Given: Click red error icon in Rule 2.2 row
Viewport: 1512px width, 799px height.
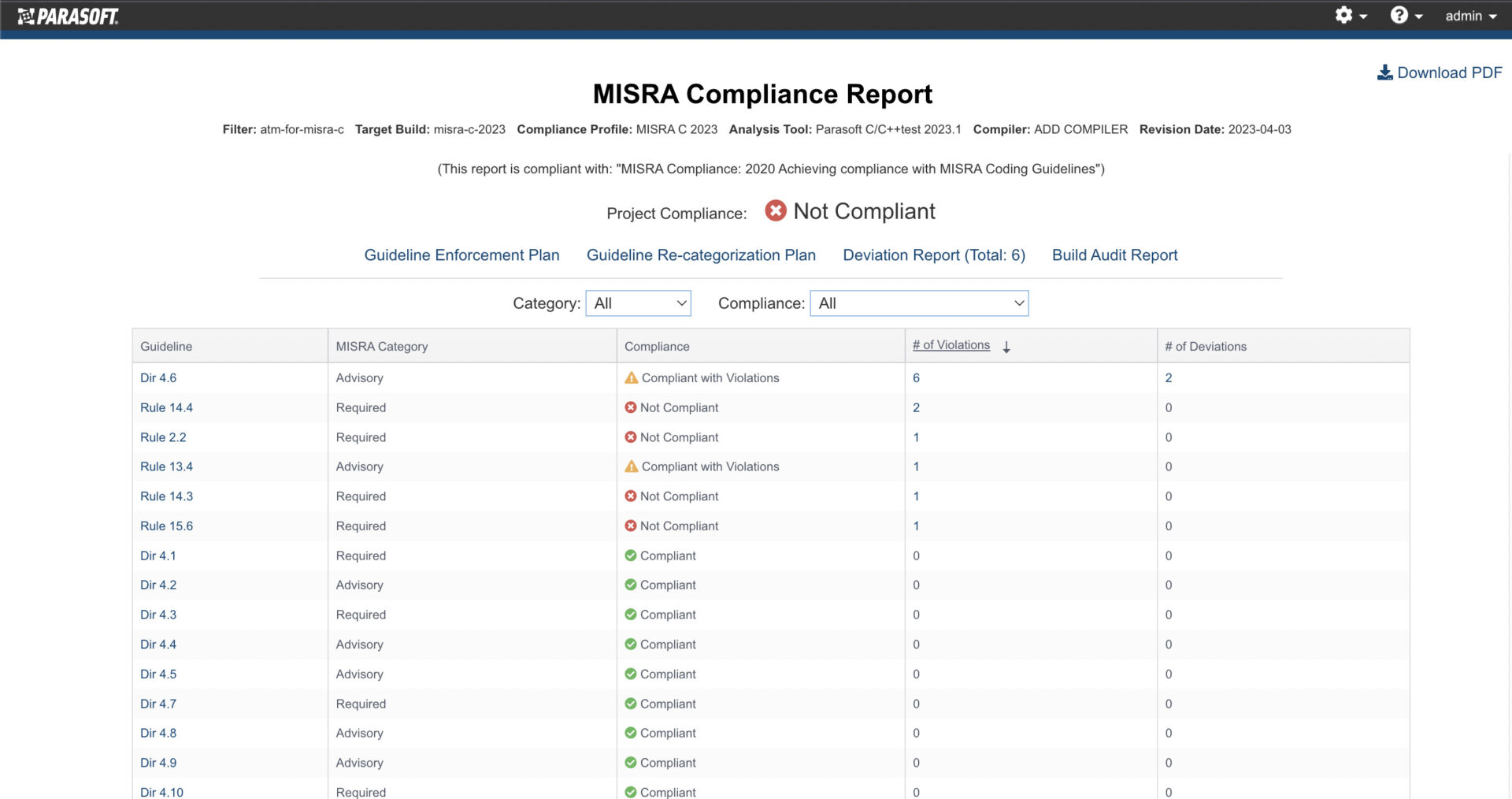Looking at the screenshot, I should point(630,437).
